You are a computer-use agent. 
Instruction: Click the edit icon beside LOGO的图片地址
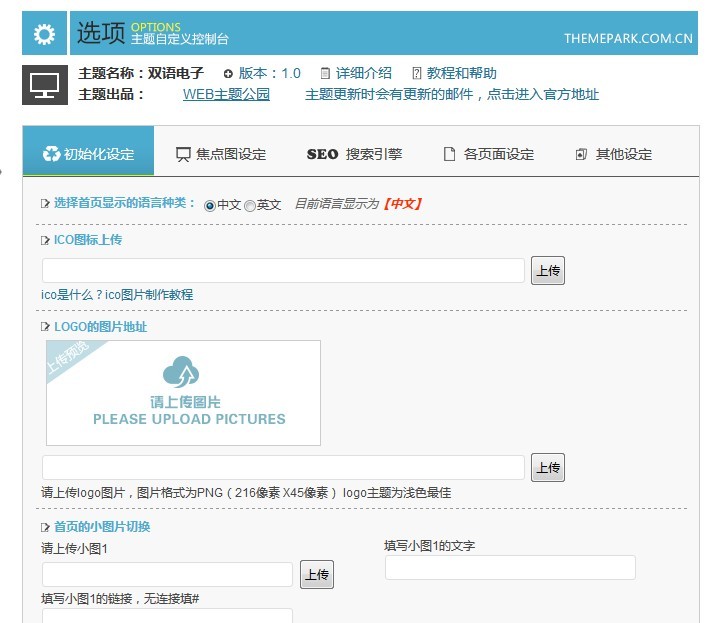pos(45,327)
